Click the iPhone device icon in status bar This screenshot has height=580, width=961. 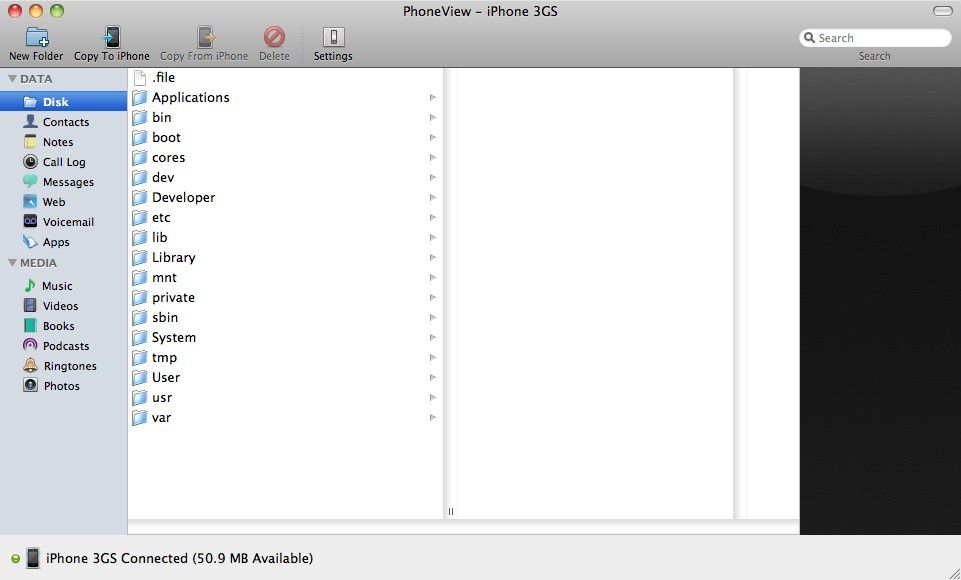[x=33, y=559]
